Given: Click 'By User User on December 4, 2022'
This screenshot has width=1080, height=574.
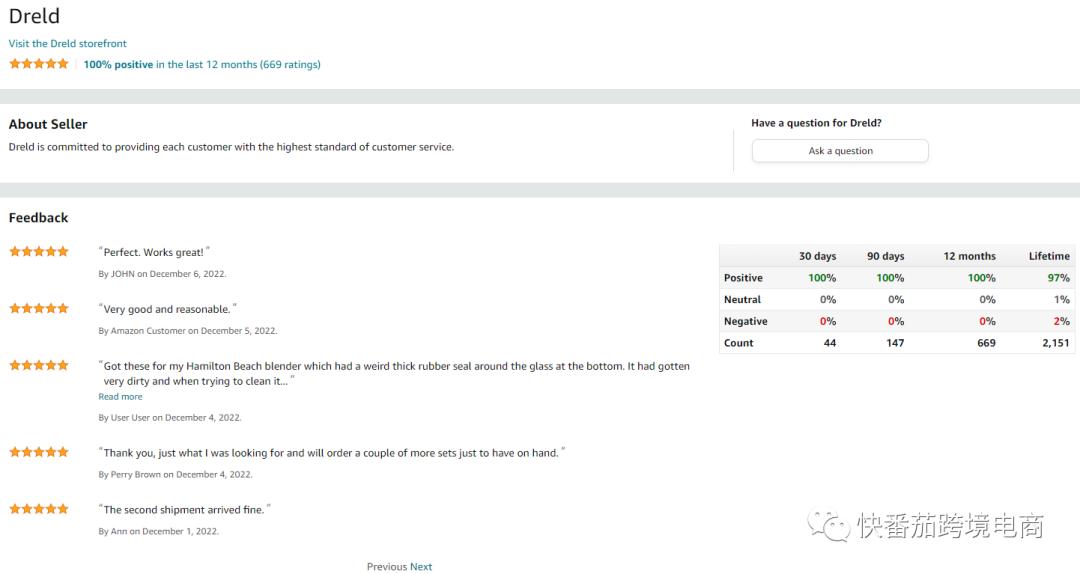Looking at the screenshot, I should [169, 418].
